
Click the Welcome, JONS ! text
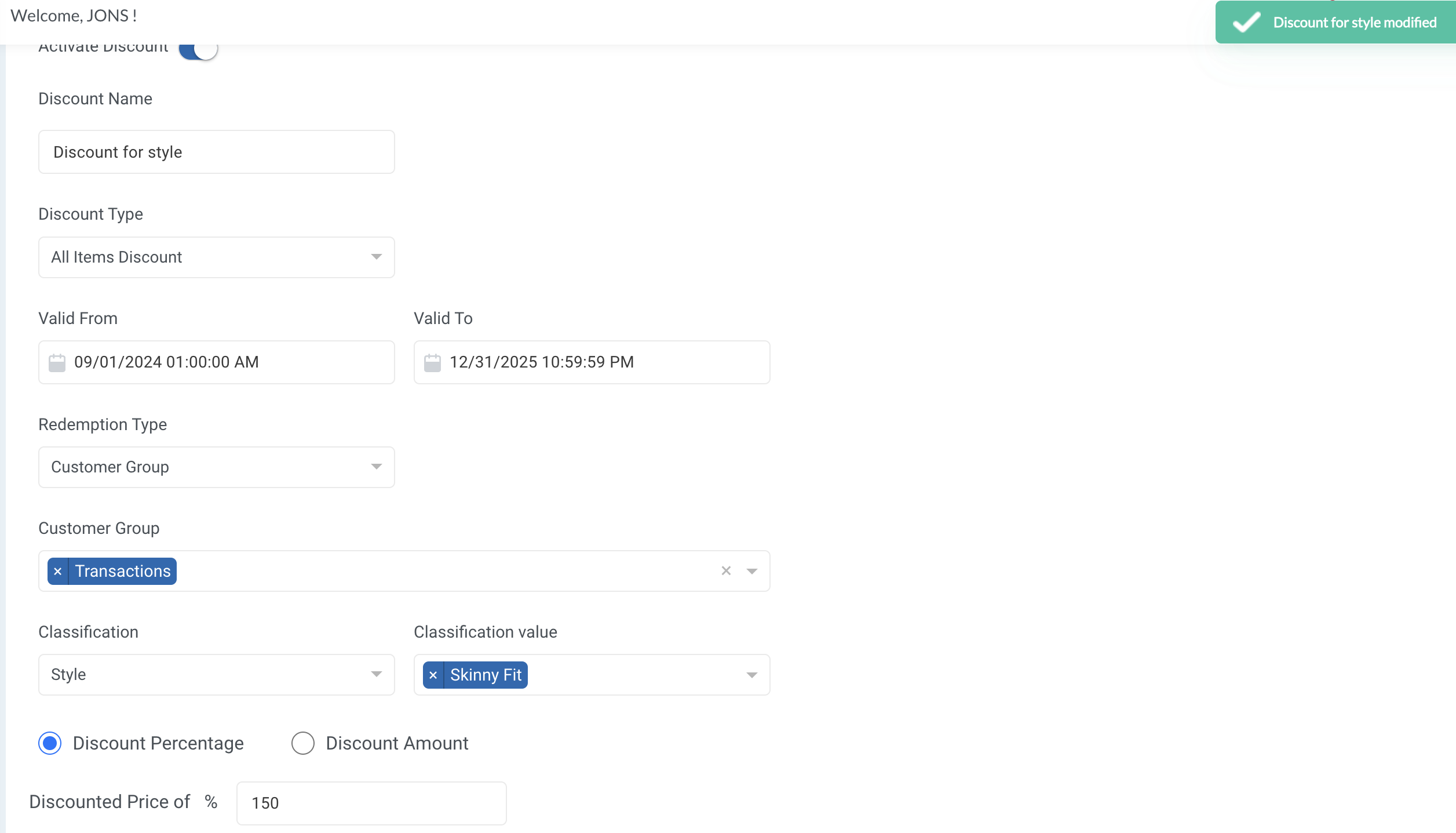click(x=74, y=16)
